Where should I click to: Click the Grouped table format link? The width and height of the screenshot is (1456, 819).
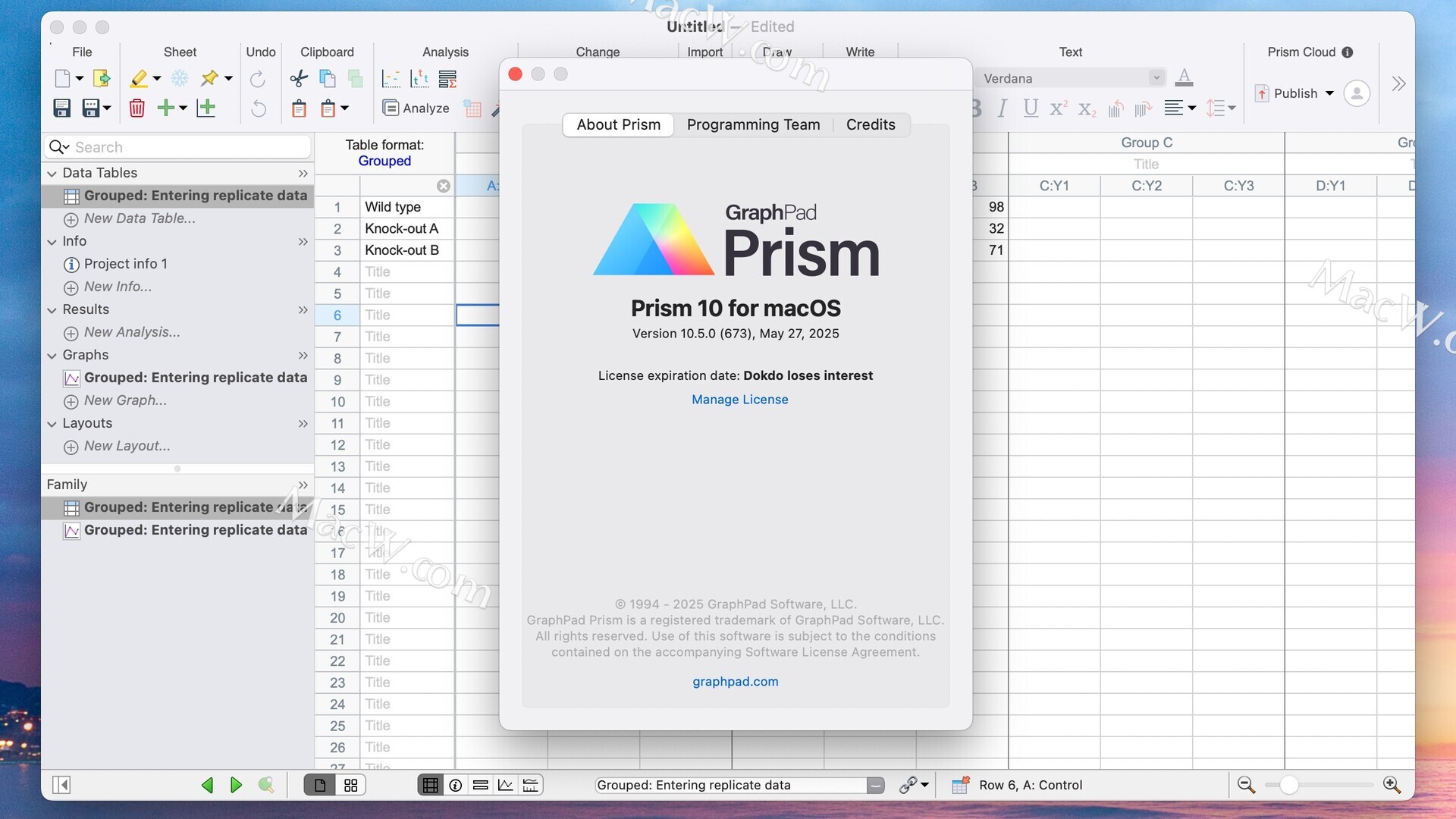point(384,161)
